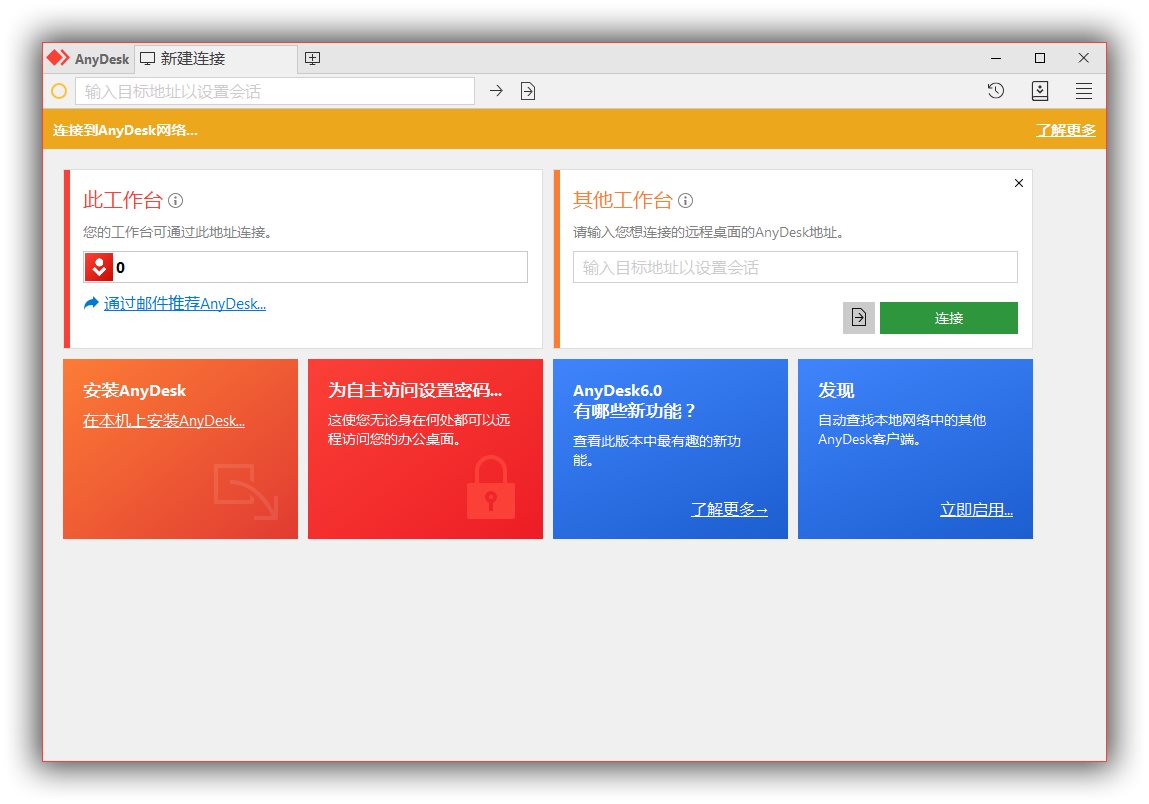The height and width of the screenshot is (804, 1149).
Task: Minimize the AnyDesk window
Action: pos(995,59)
